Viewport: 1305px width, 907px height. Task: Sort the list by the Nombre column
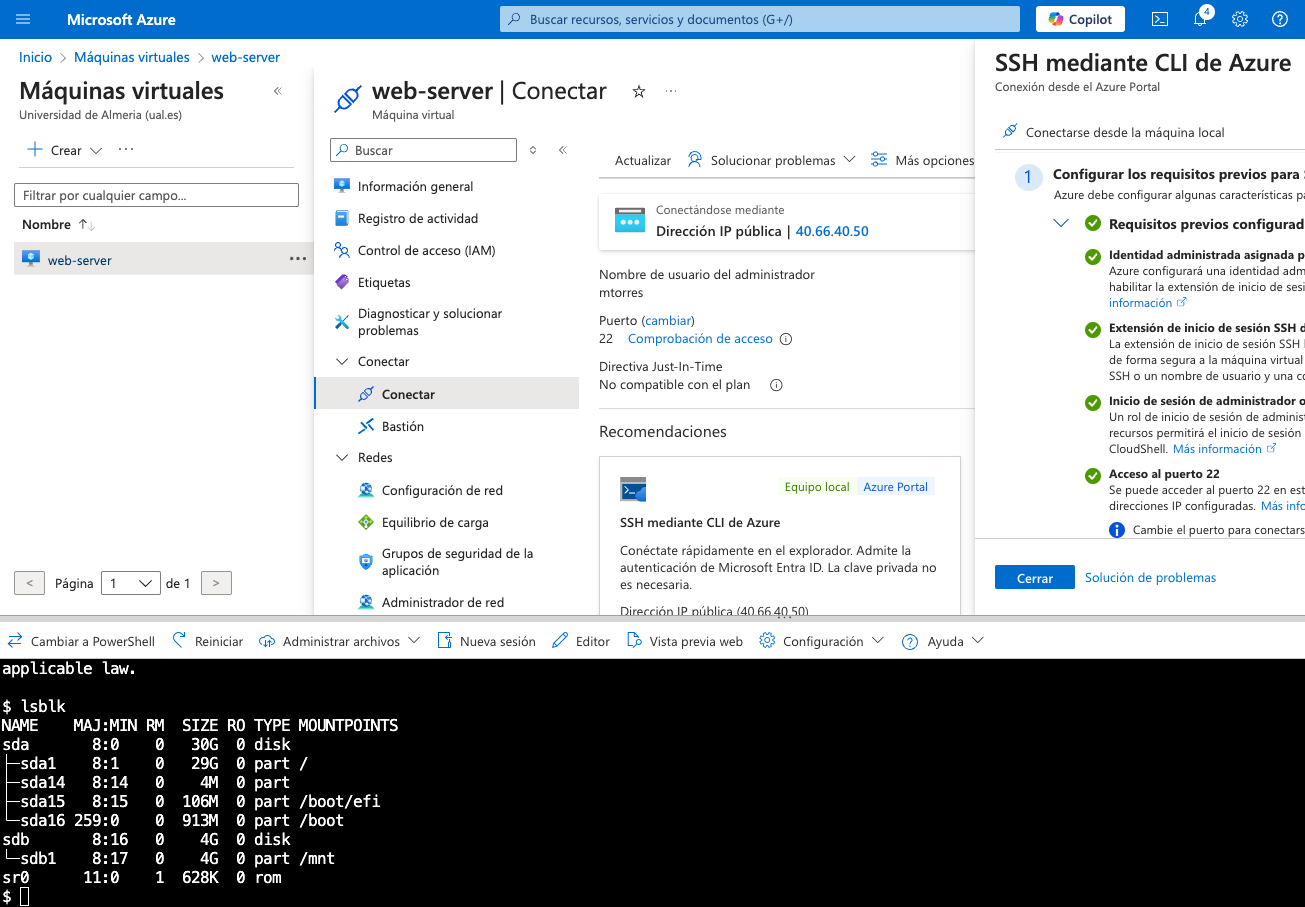click(x=58, y=224)
